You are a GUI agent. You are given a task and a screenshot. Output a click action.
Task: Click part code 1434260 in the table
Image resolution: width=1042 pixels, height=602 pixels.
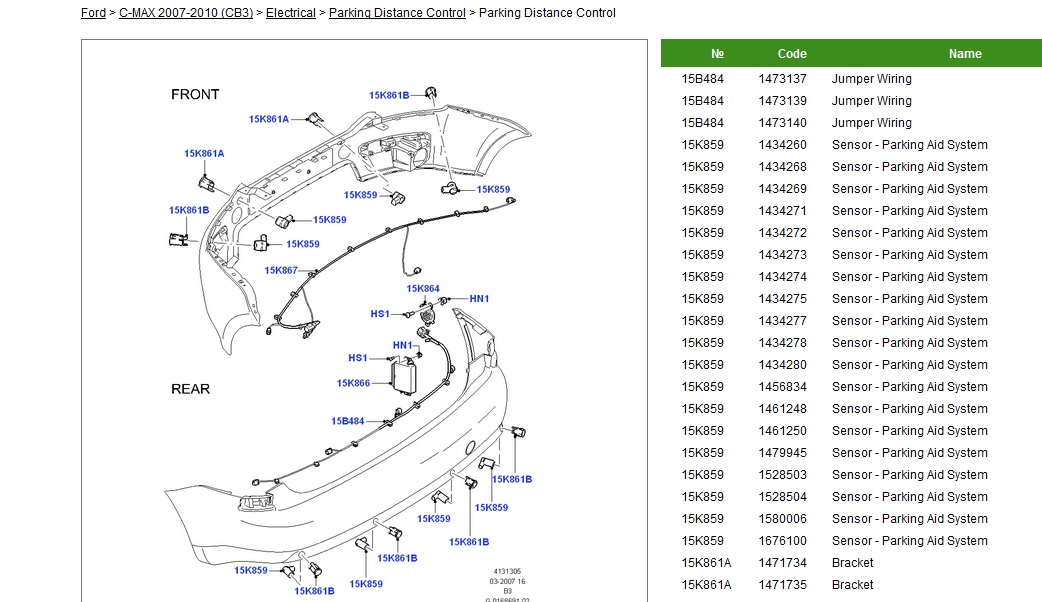tap(782, 145)
